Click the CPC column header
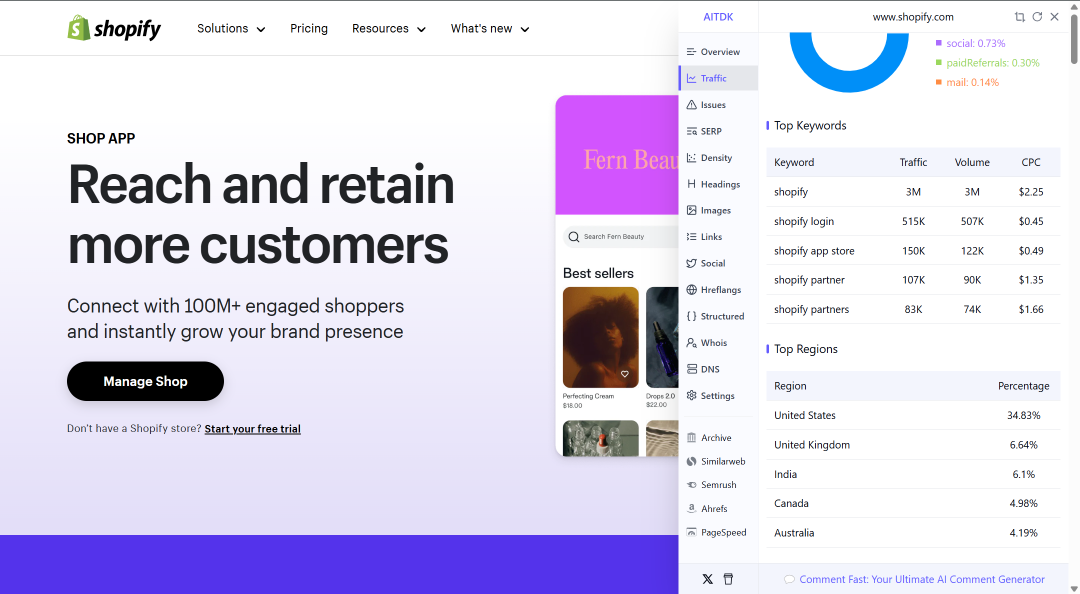 (x=1031, y=162)
